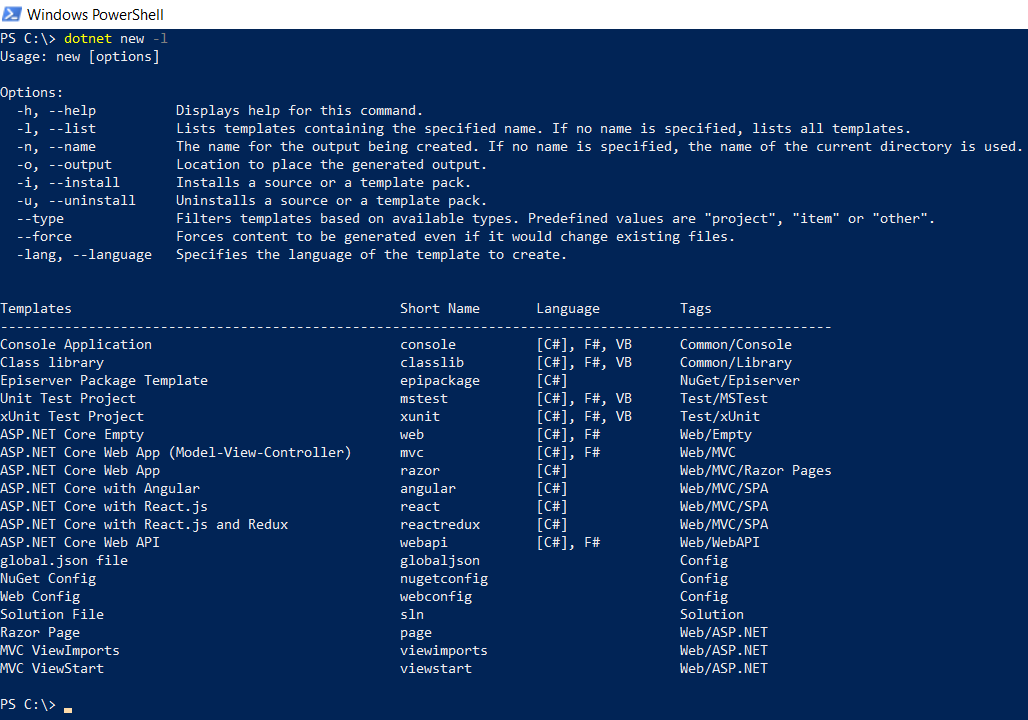
Task: Click 'ASP.NET Core with React.js and Redux'
Action: click(144, 525)
